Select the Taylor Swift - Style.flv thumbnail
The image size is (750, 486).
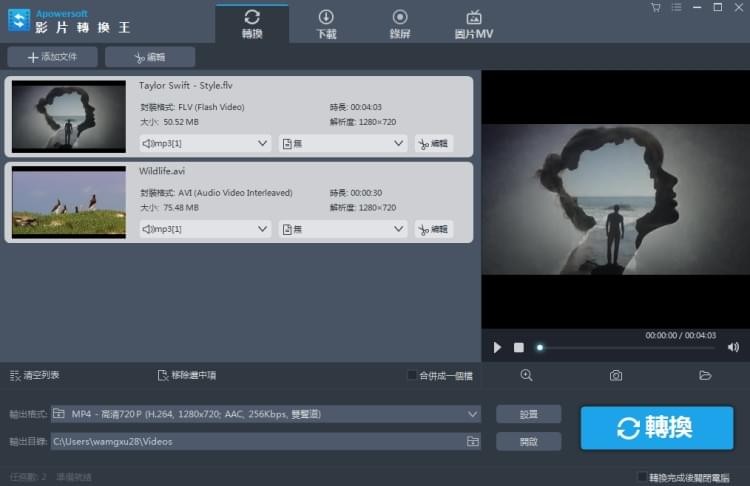pos(69,116)
